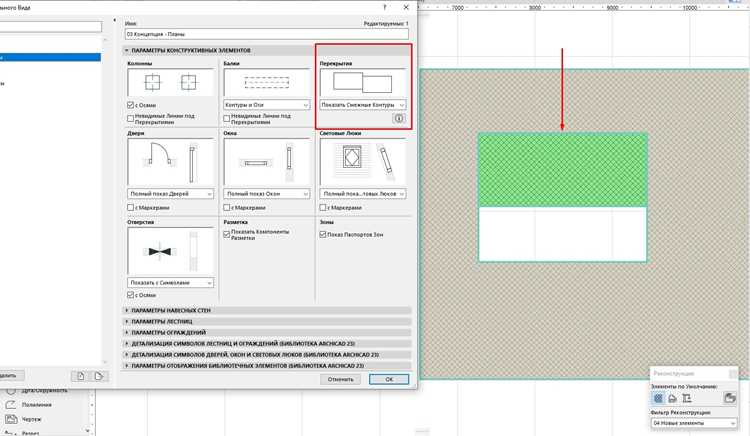Uncheck 'Показ Паспортов Зон' checkbox

coord(323,234)
